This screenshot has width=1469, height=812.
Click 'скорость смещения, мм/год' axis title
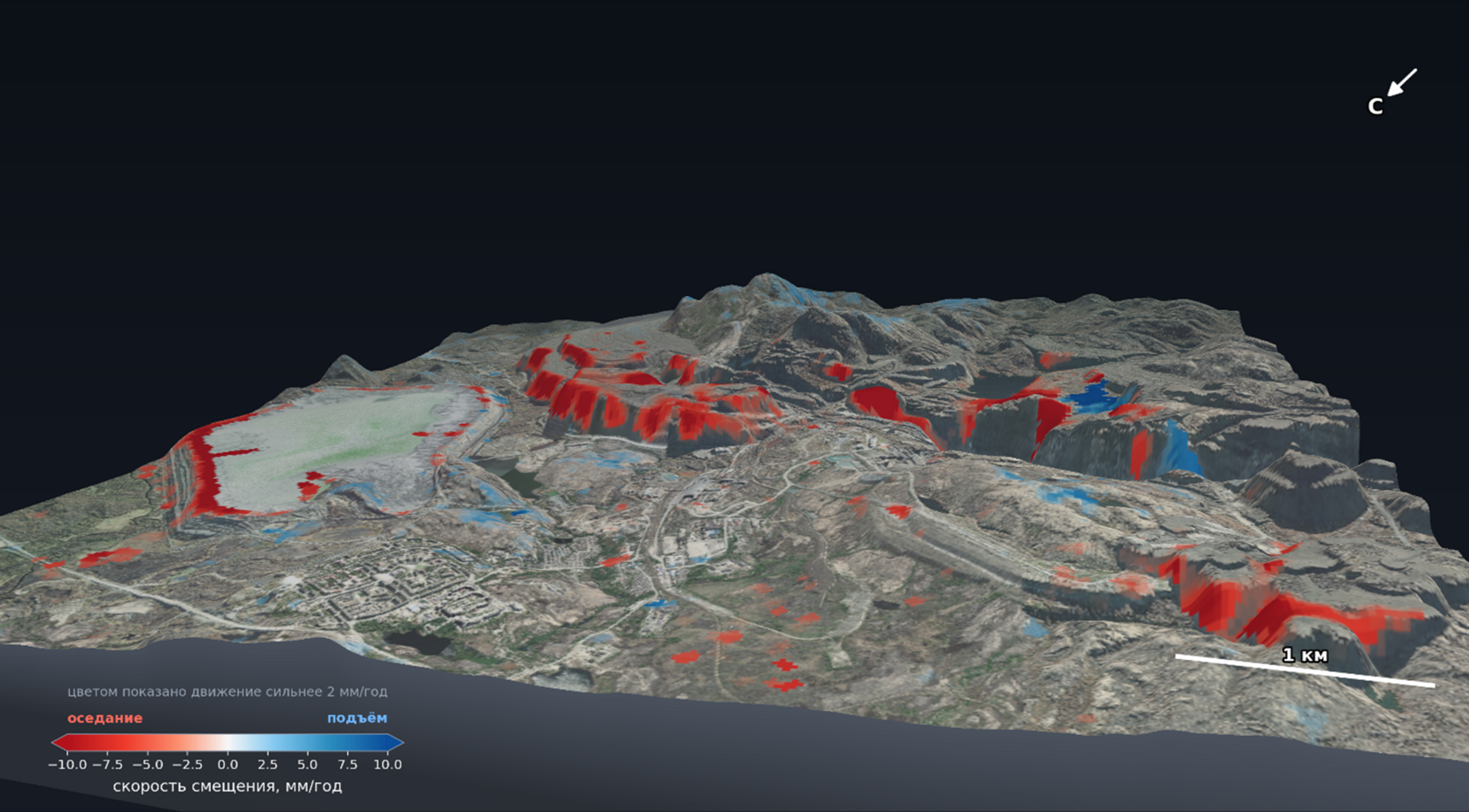pos(227,786)
